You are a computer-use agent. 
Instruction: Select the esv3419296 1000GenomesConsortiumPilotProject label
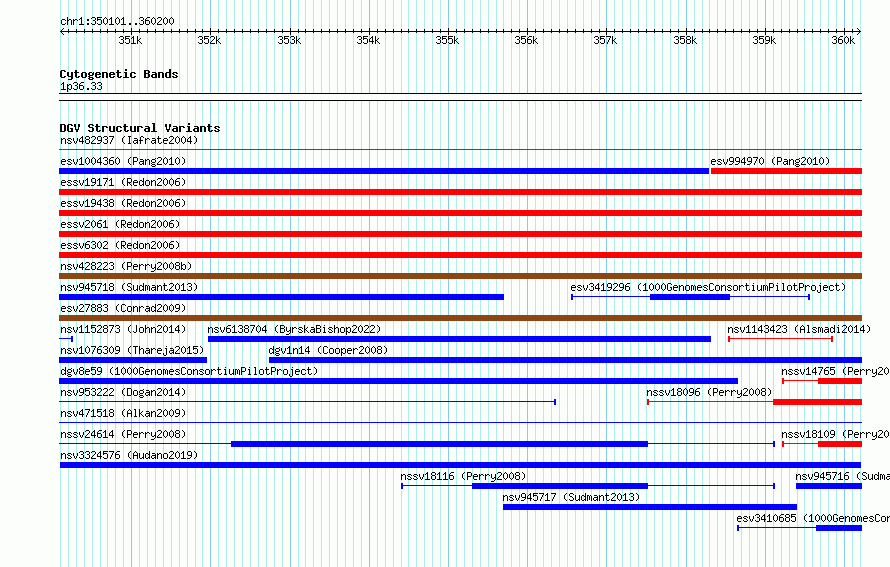(x=708, y=287)
